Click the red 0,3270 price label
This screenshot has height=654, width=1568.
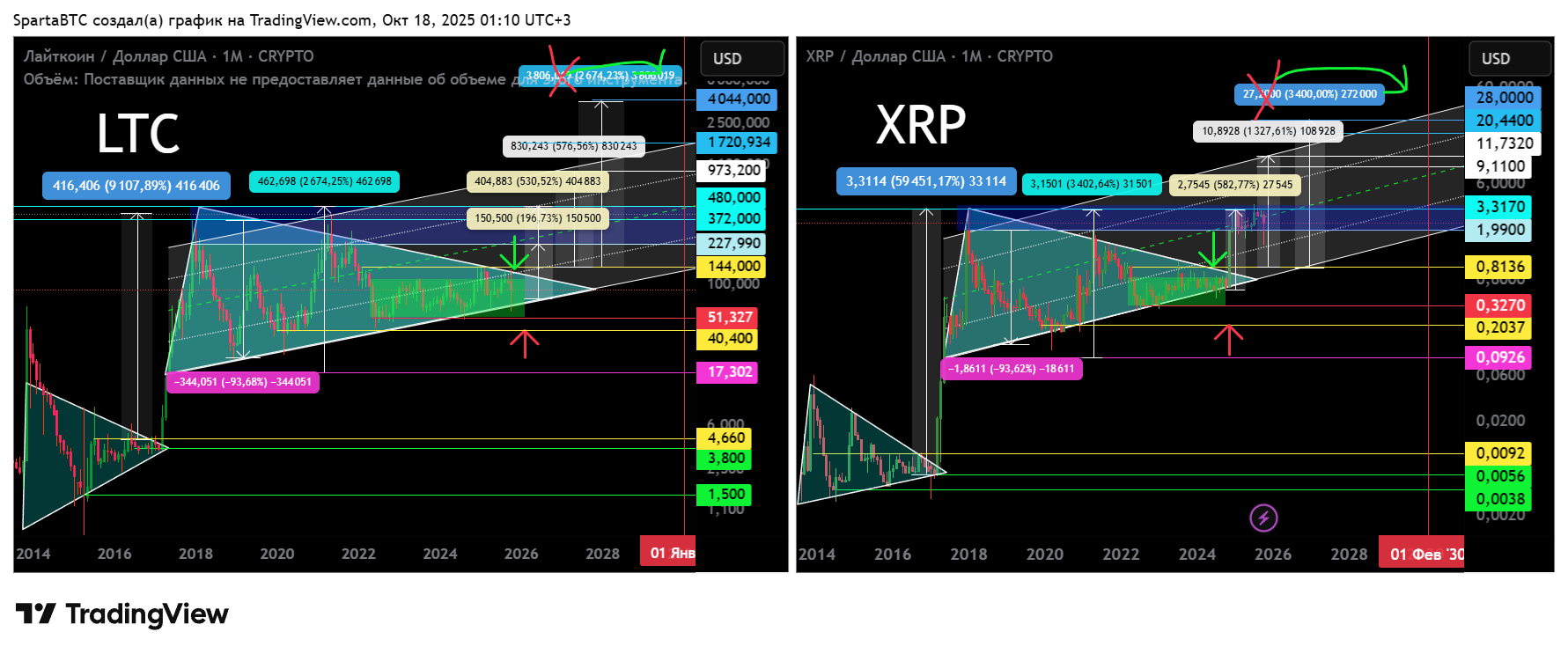[1498, 305]
